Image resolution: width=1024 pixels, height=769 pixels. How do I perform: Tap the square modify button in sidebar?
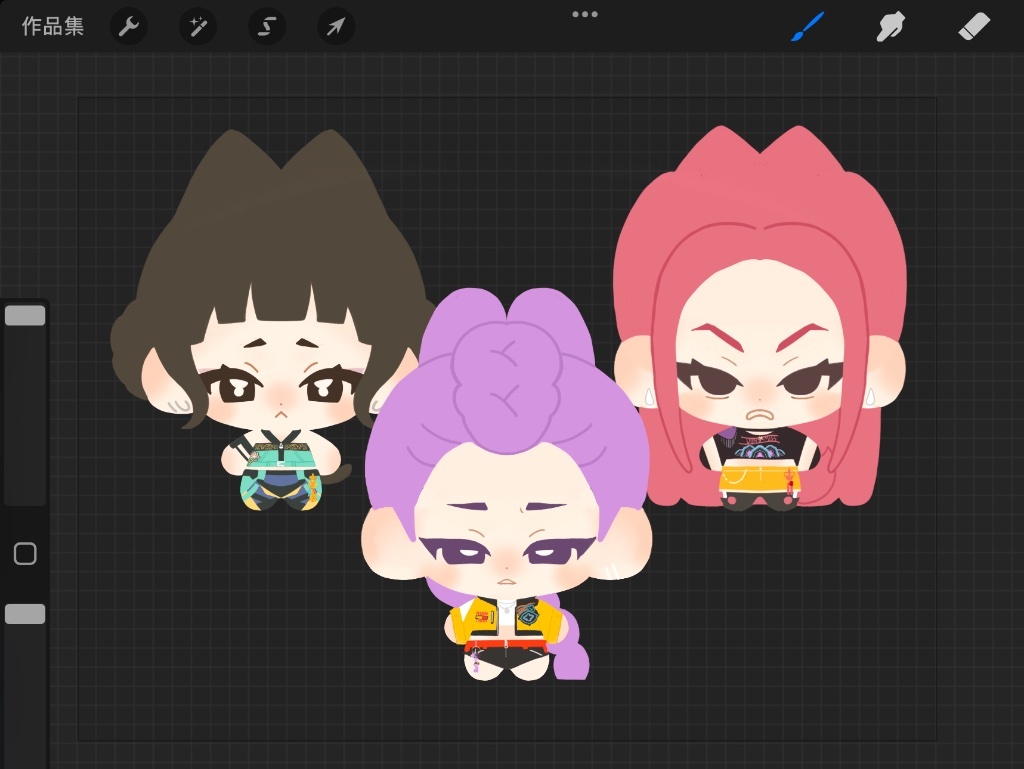[25, 554]
